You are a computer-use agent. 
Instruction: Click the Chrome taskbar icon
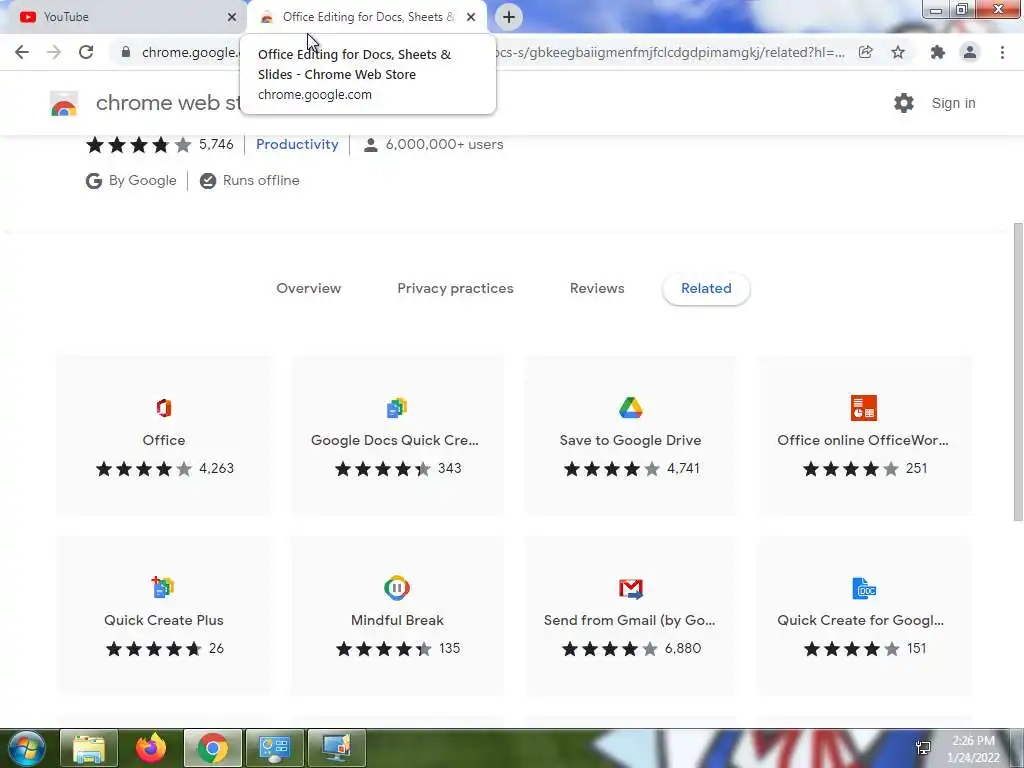213,748
